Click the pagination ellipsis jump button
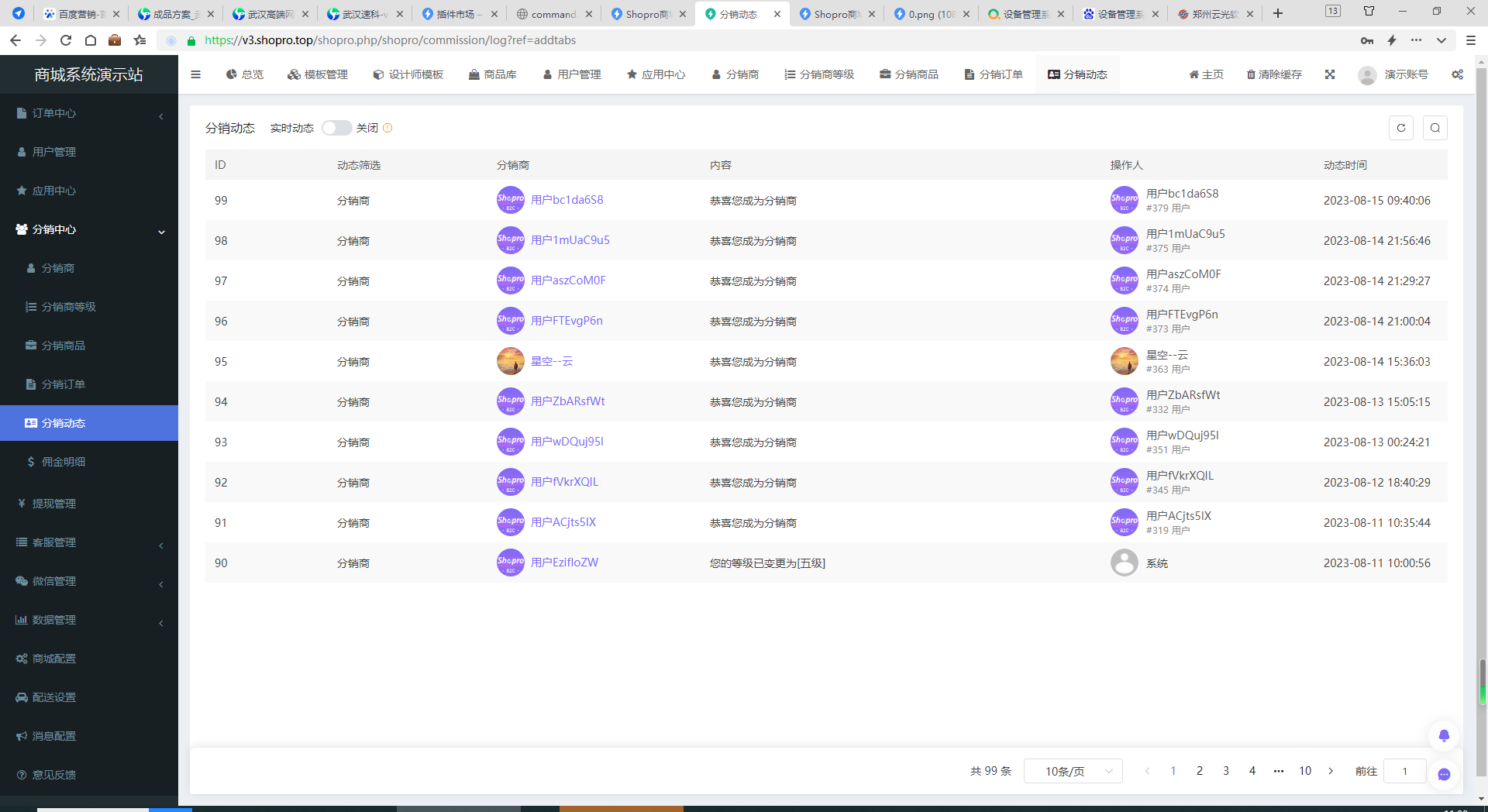This screenshot has height=812, width=1488. [1279, 771]
